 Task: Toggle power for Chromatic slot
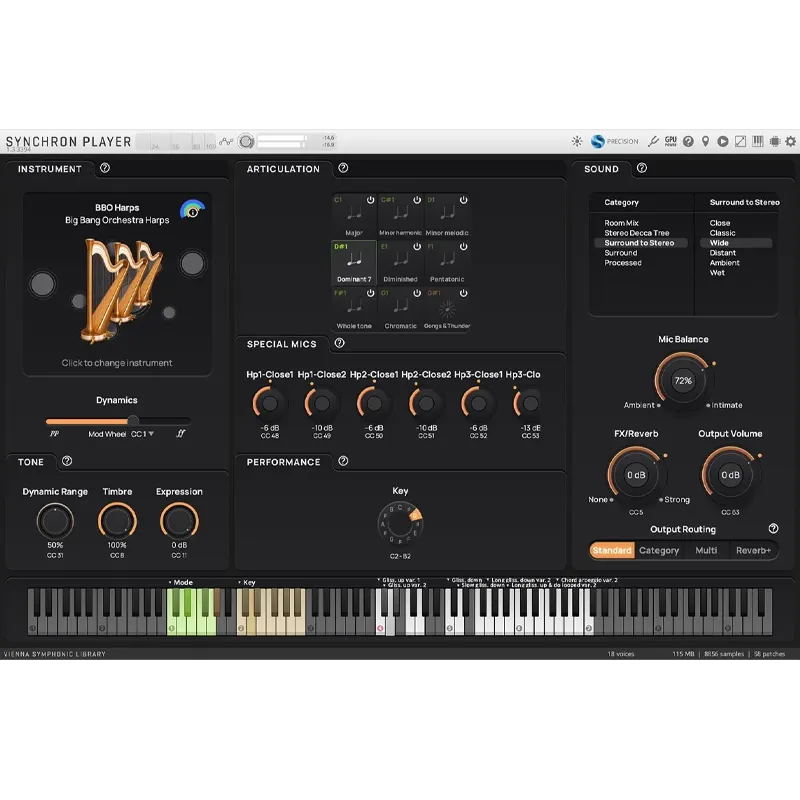pos(417,293)
